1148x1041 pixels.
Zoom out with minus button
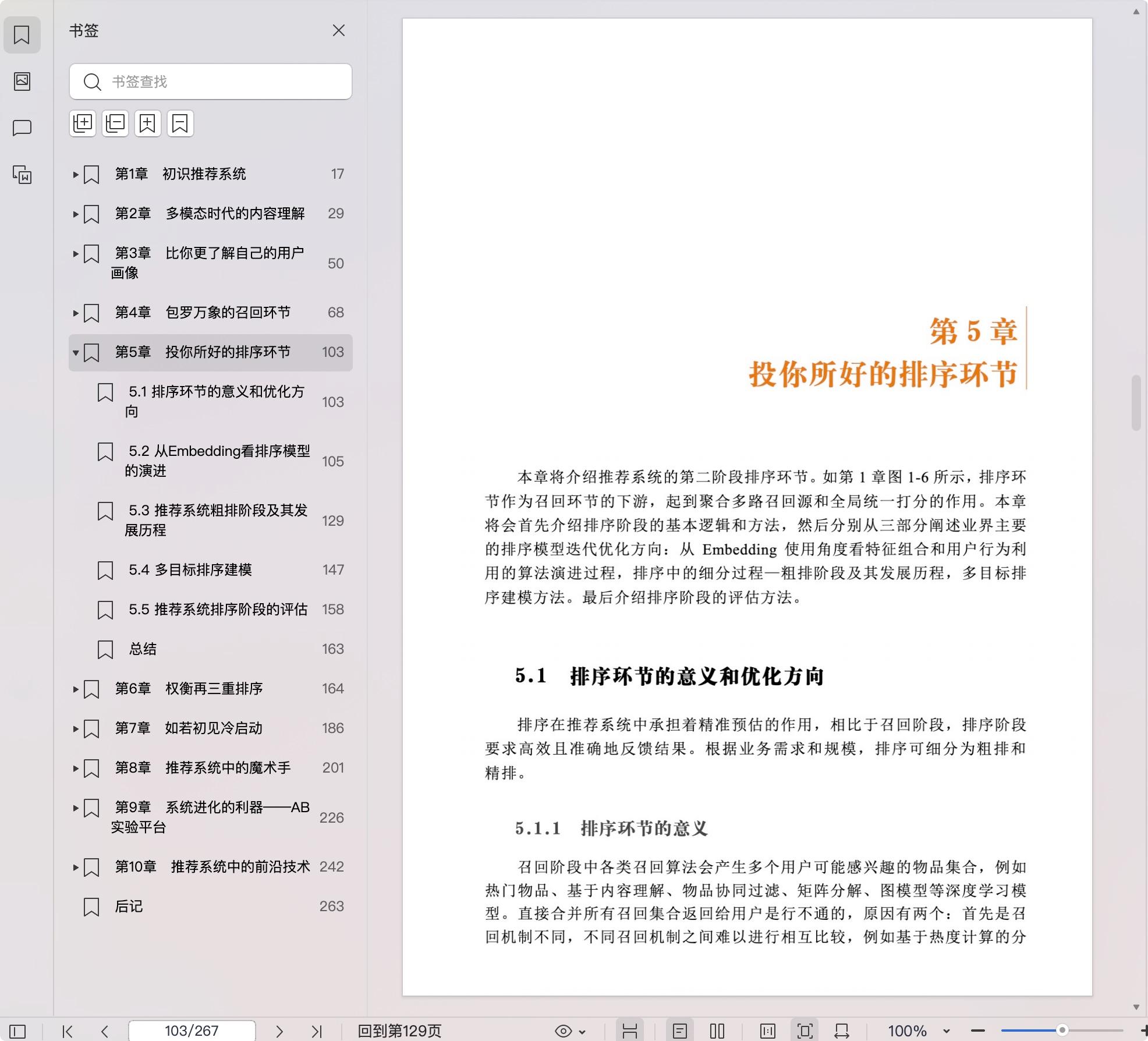978,1031
